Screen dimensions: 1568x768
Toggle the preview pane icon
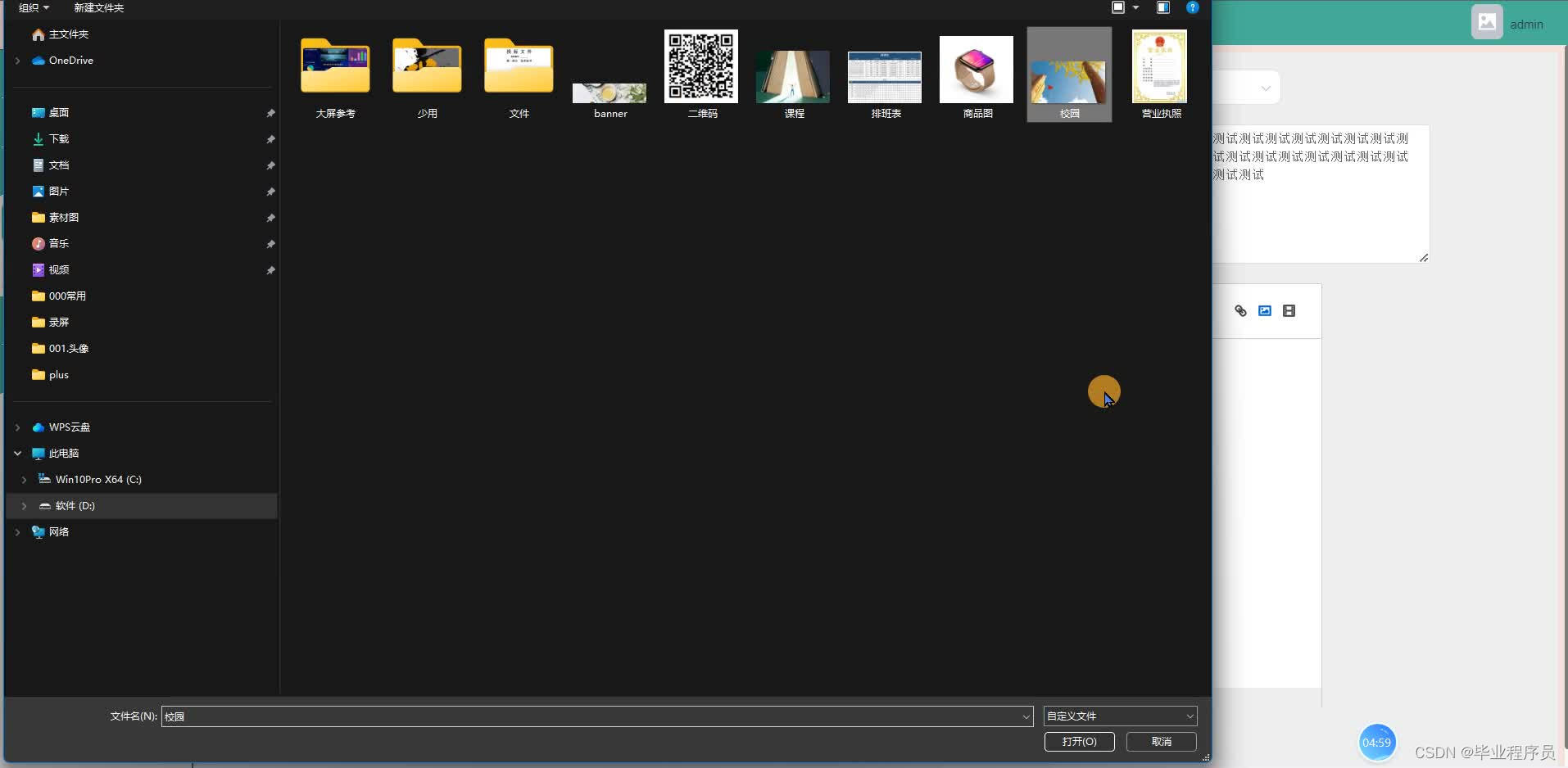coord(1162,7)
